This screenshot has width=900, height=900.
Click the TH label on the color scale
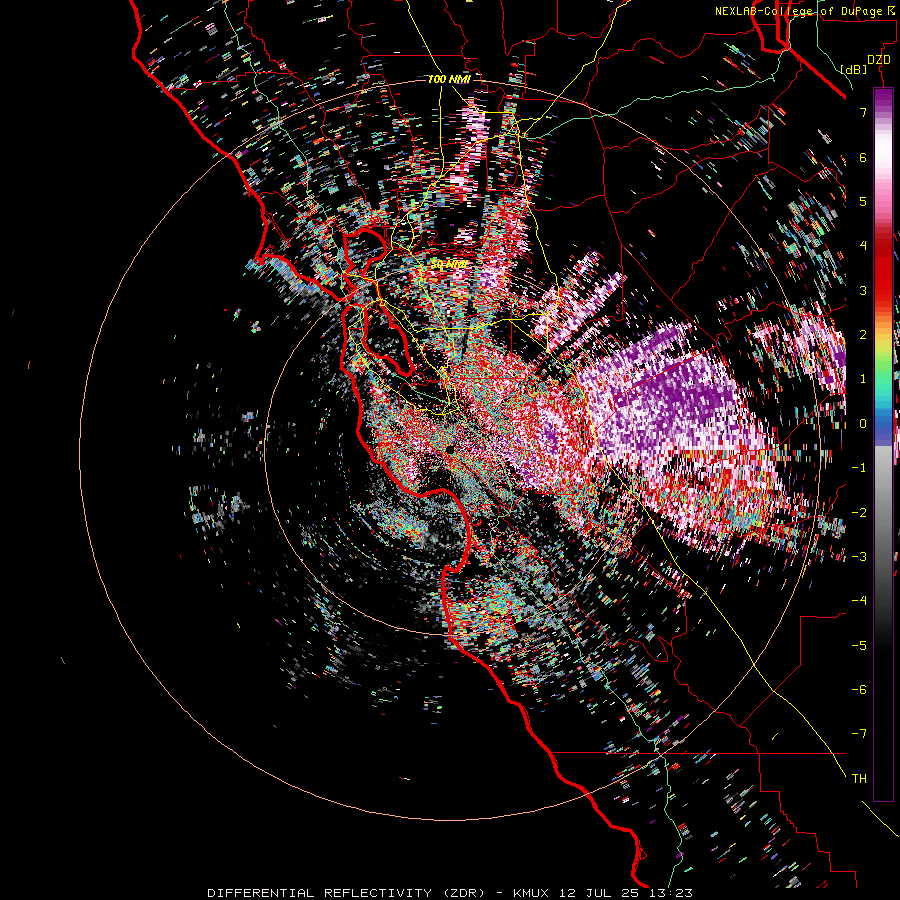859,779
